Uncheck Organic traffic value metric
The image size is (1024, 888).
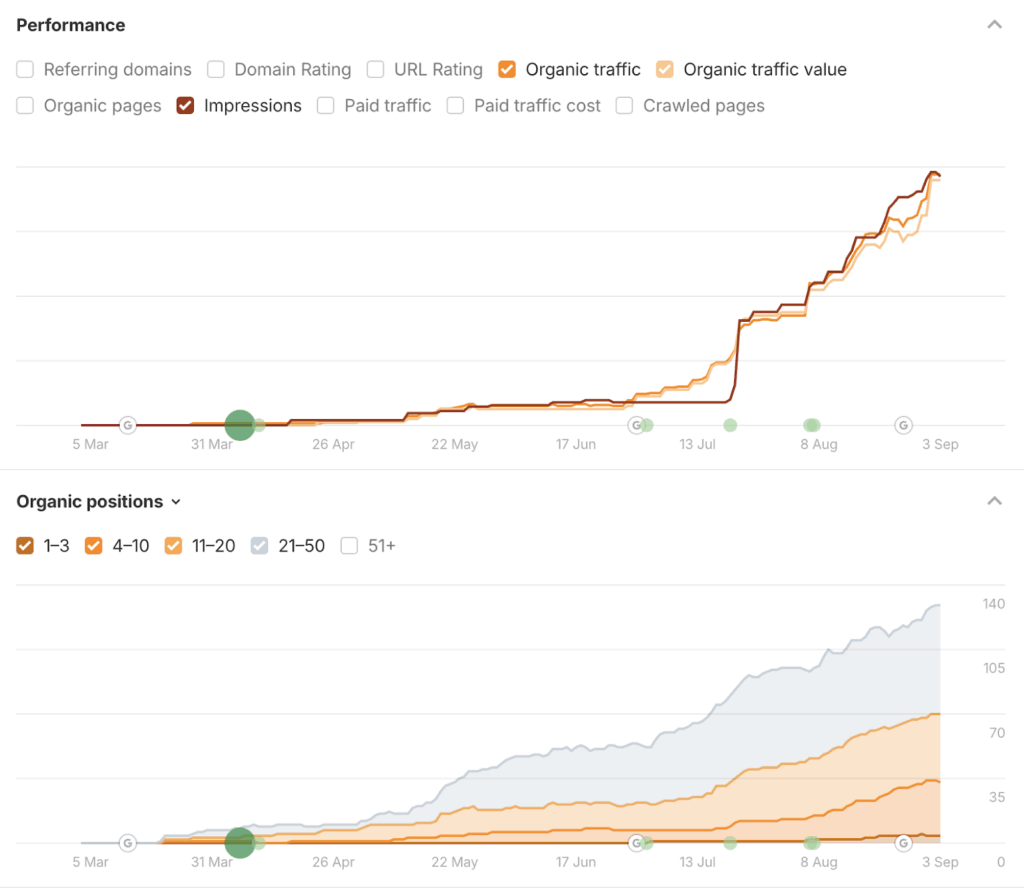pos(665,70)
